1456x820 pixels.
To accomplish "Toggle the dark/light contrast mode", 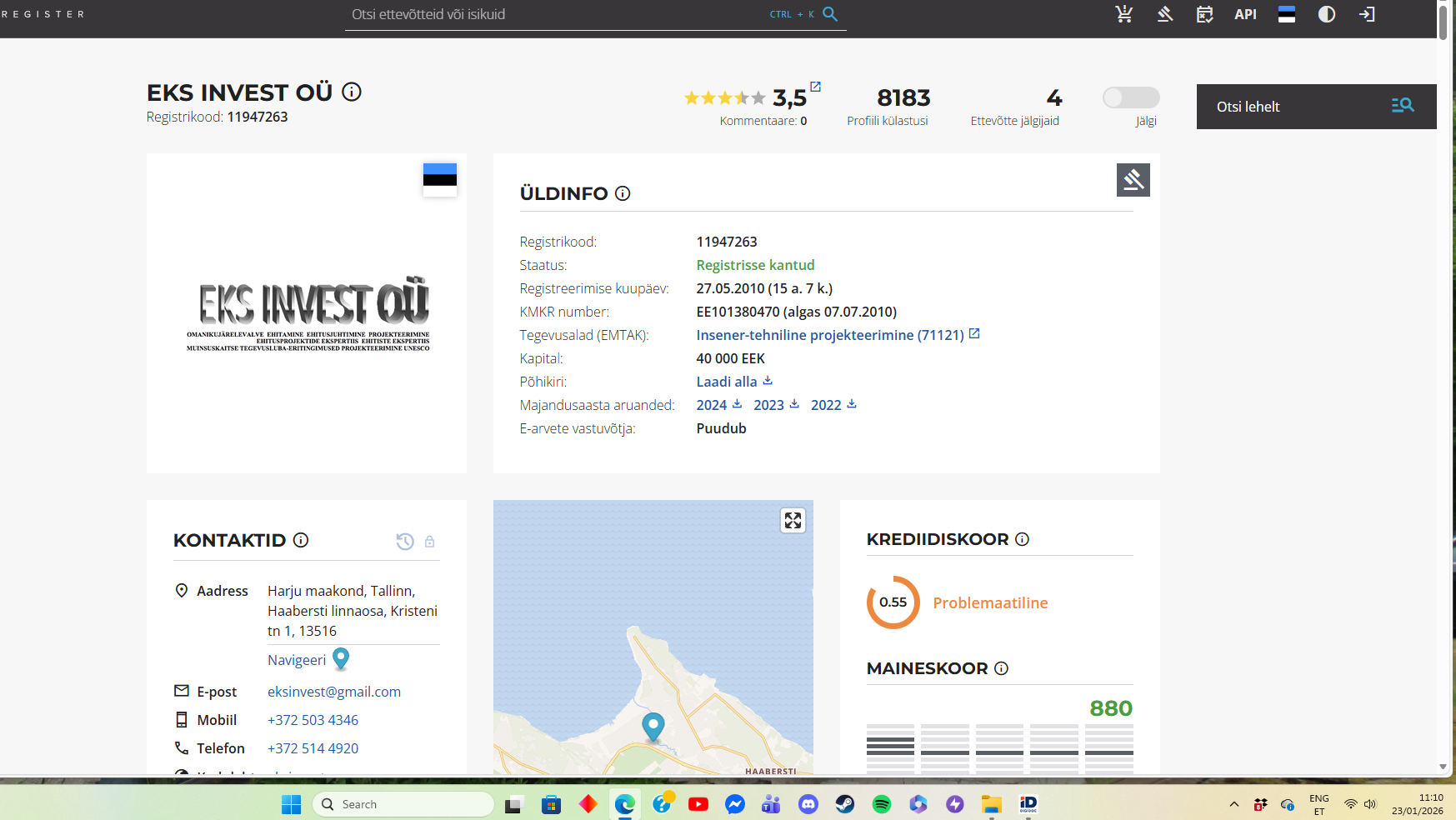I will [1327, 14].
